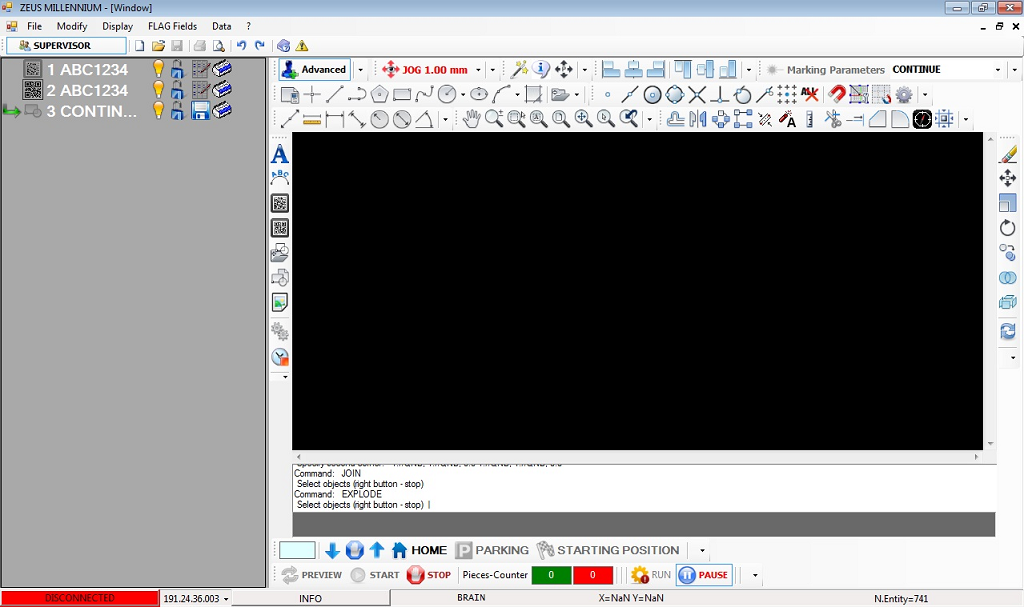Viewport: 1024px width, 607px height.
Task: Select the Text tool icon
Action: [280, 154]
